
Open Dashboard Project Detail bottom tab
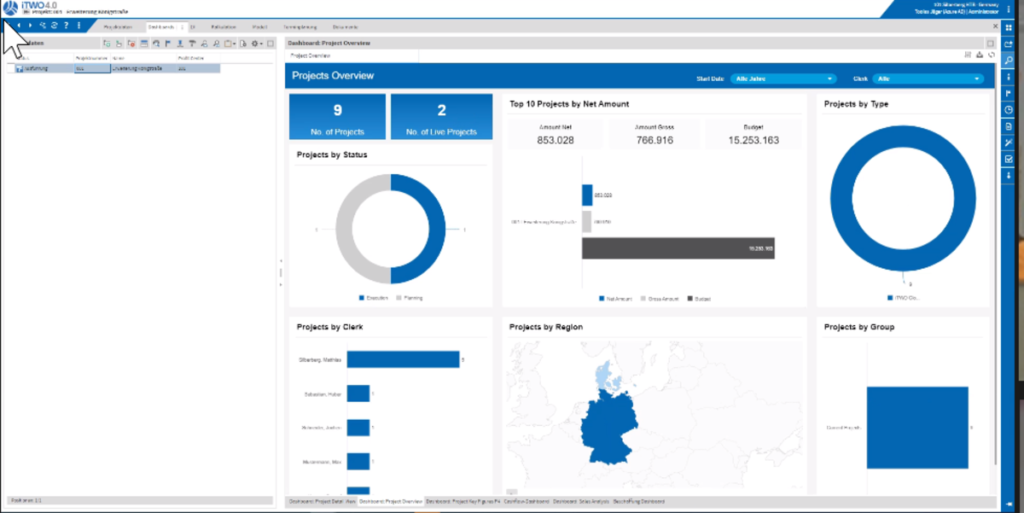click(x=321, y=501)
